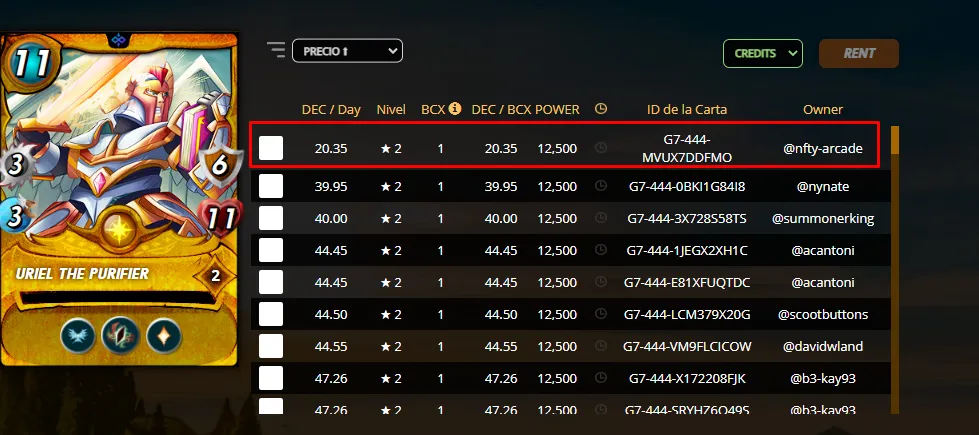Open the CREDITS currency dropdown
The height and width of the screenshot is (435, 979).
tap(763, 54)
